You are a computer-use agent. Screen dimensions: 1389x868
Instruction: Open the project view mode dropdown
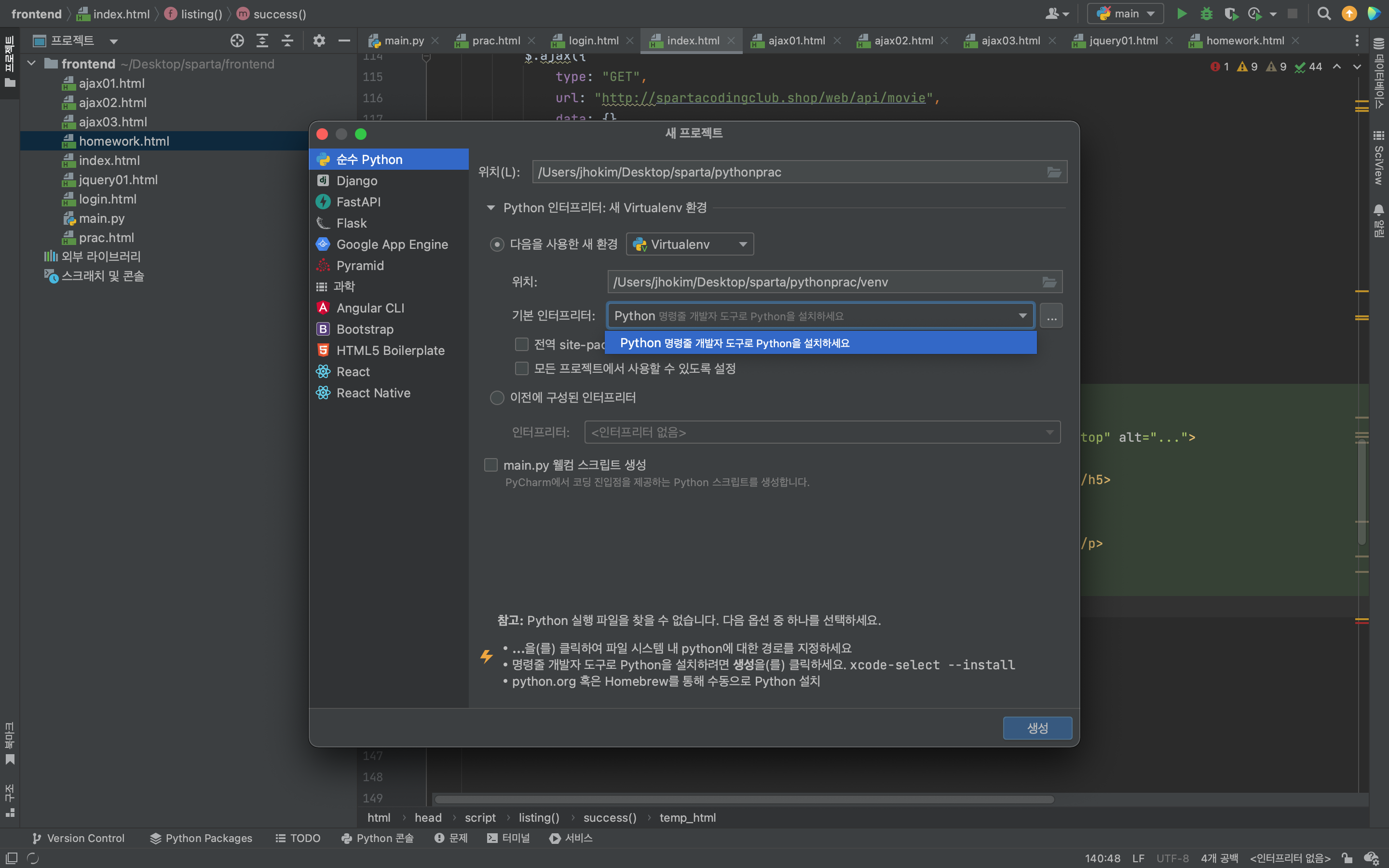coord(114,41)
